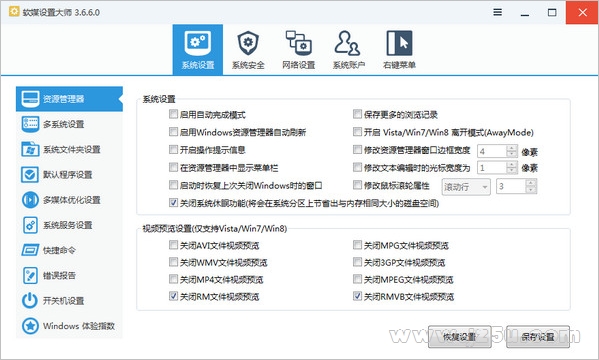Select the 快捷命令 sidebar icon
Screen dimensions: 599x360
coord(30,250)
